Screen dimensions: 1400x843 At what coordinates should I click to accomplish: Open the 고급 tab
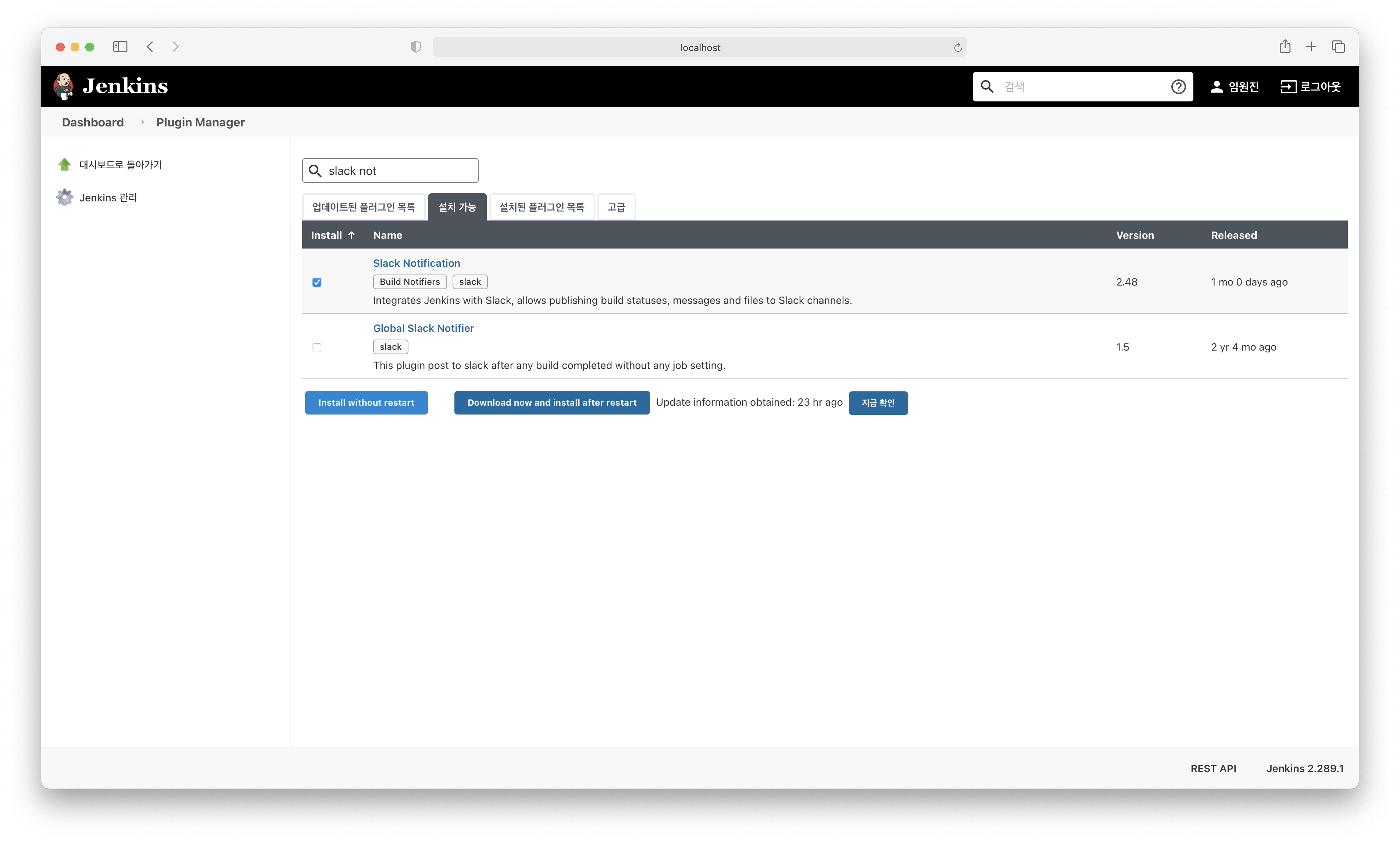click(x=616, y=207)
